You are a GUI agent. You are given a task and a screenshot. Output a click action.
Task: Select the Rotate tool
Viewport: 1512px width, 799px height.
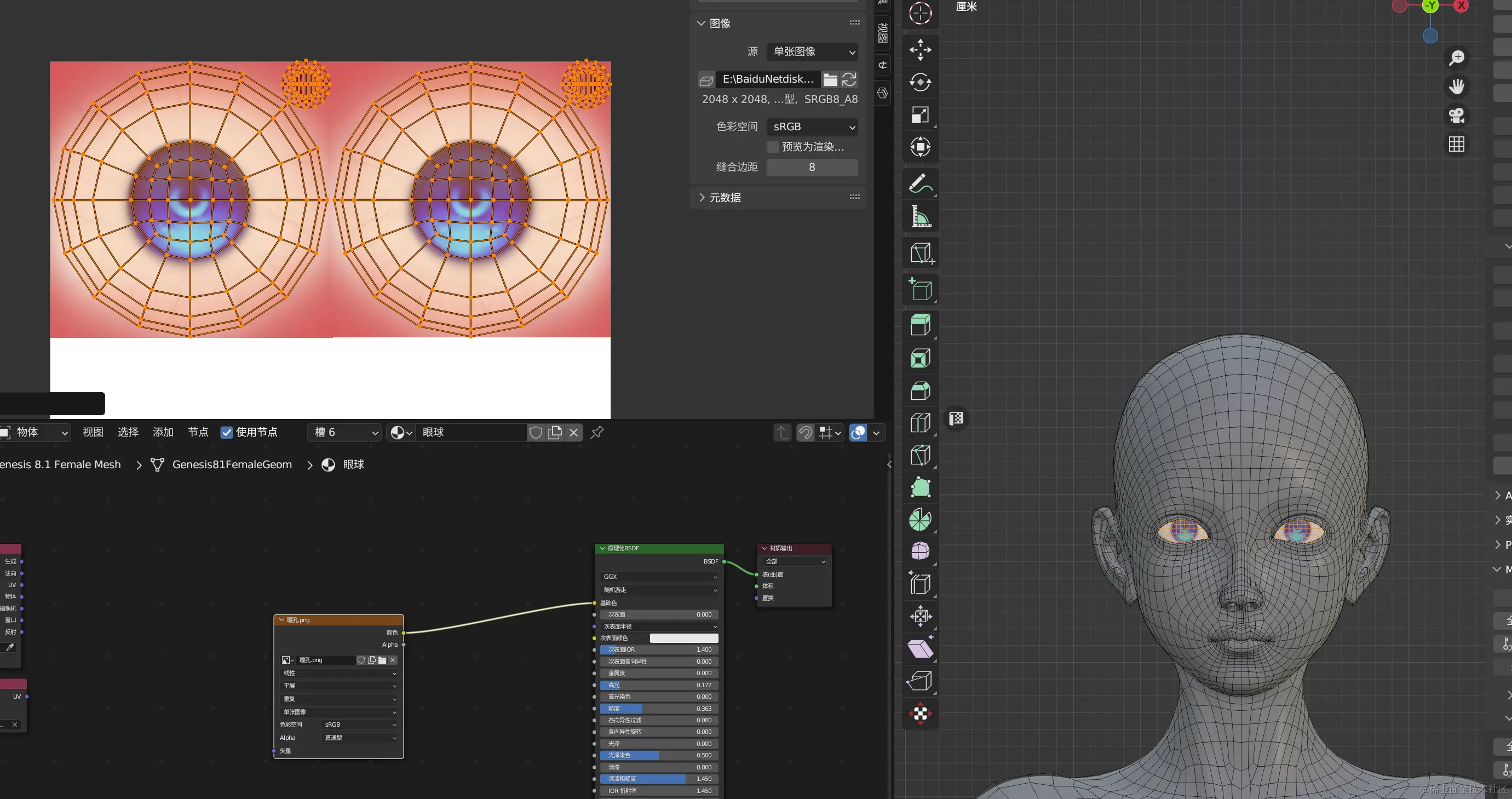[x=920, y=82]
